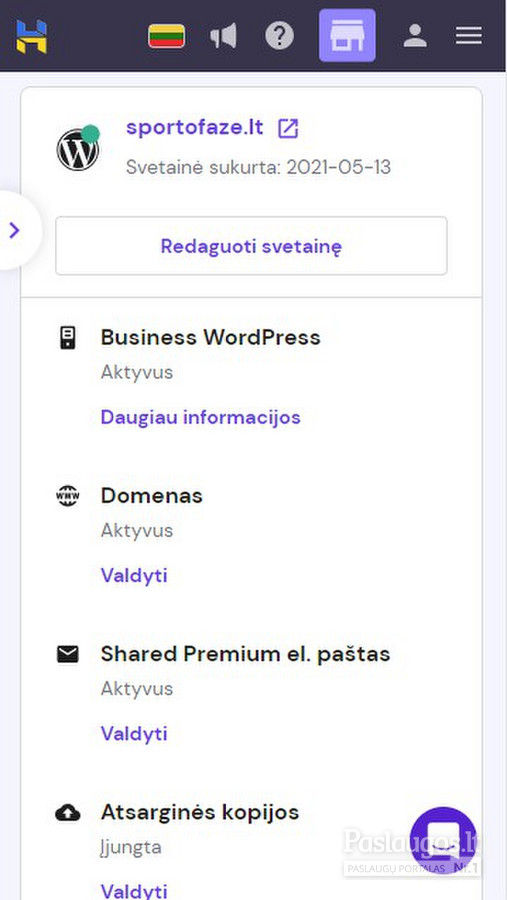507x900 pixels.
Task: Open sportofaze.lt in external link icon
Action: 288,128
